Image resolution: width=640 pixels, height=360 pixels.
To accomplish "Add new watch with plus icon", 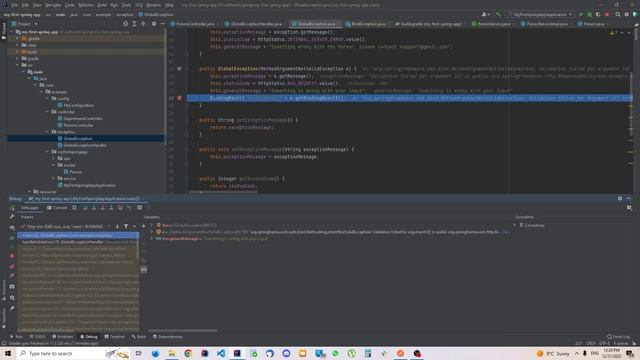I will (144, 226).
